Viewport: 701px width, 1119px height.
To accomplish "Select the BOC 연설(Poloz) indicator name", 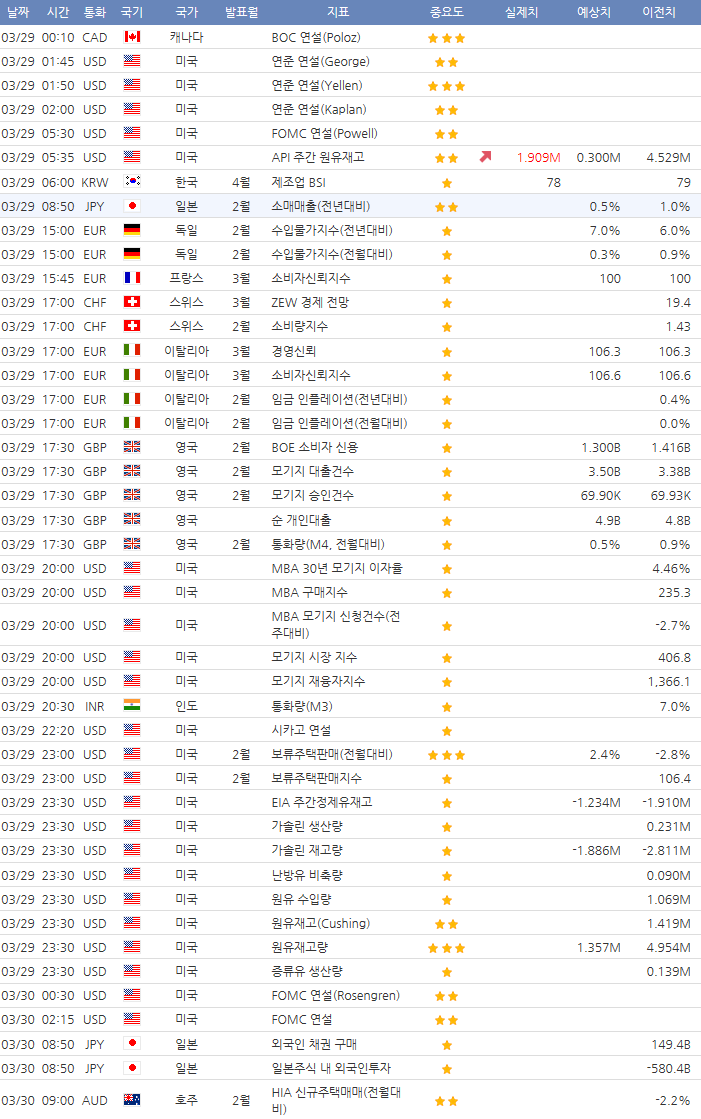I will click(316, 37).
